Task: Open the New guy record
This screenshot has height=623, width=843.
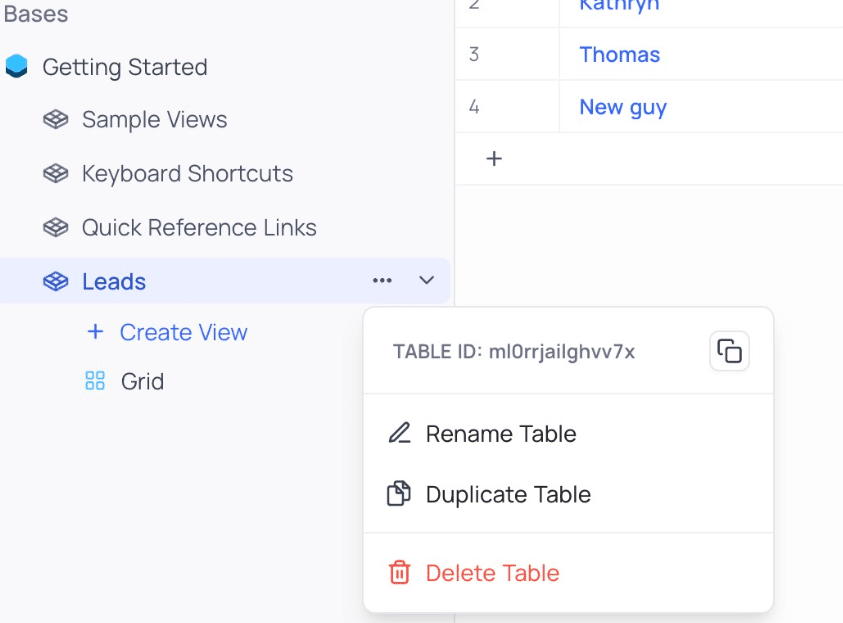Action: pyautogui.click(x=623, y=107)
